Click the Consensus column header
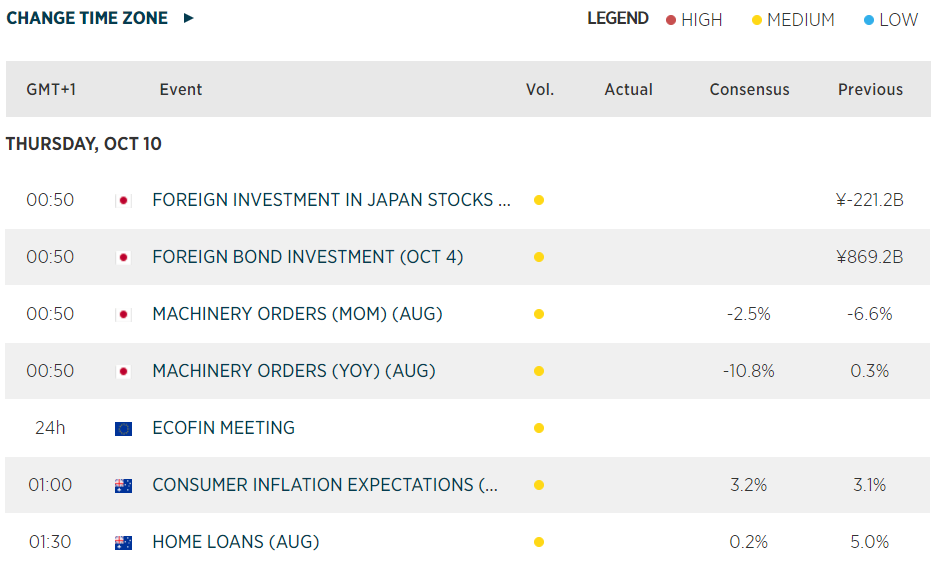This screenshot has height=571, width=937. (x=749, y=89)
